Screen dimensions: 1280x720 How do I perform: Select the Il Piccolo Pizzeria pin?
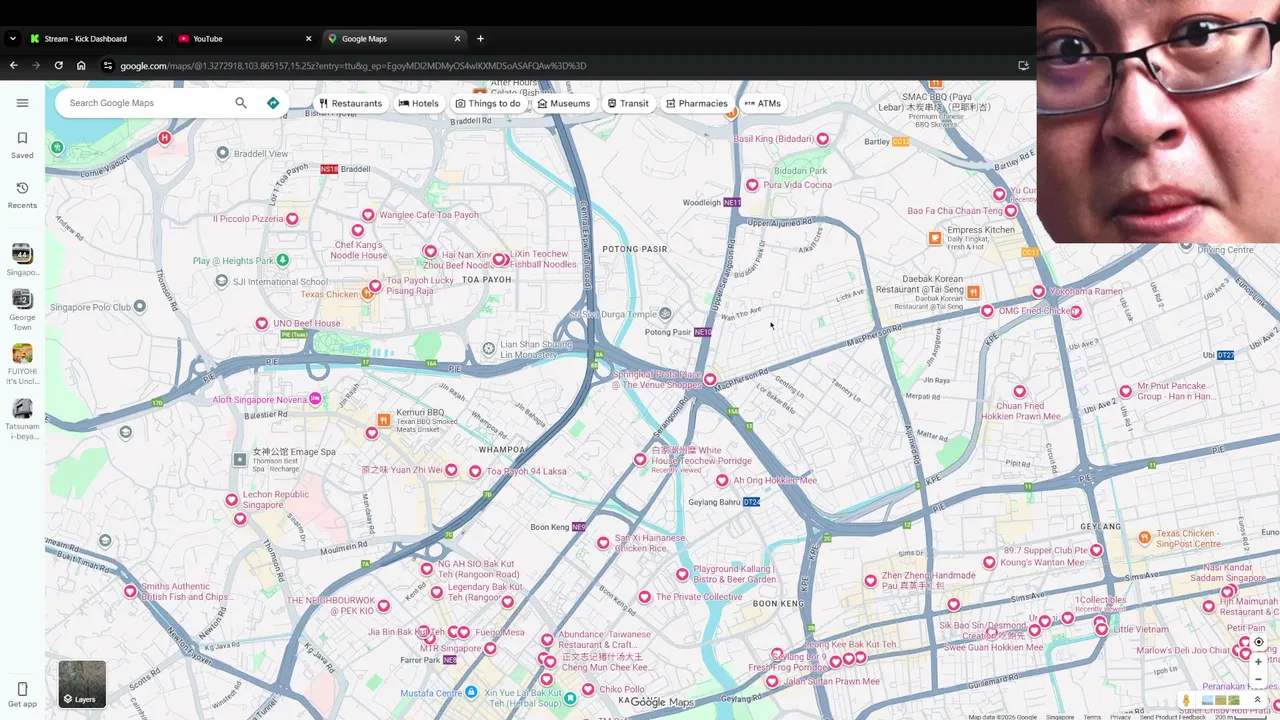click(292, 218)
